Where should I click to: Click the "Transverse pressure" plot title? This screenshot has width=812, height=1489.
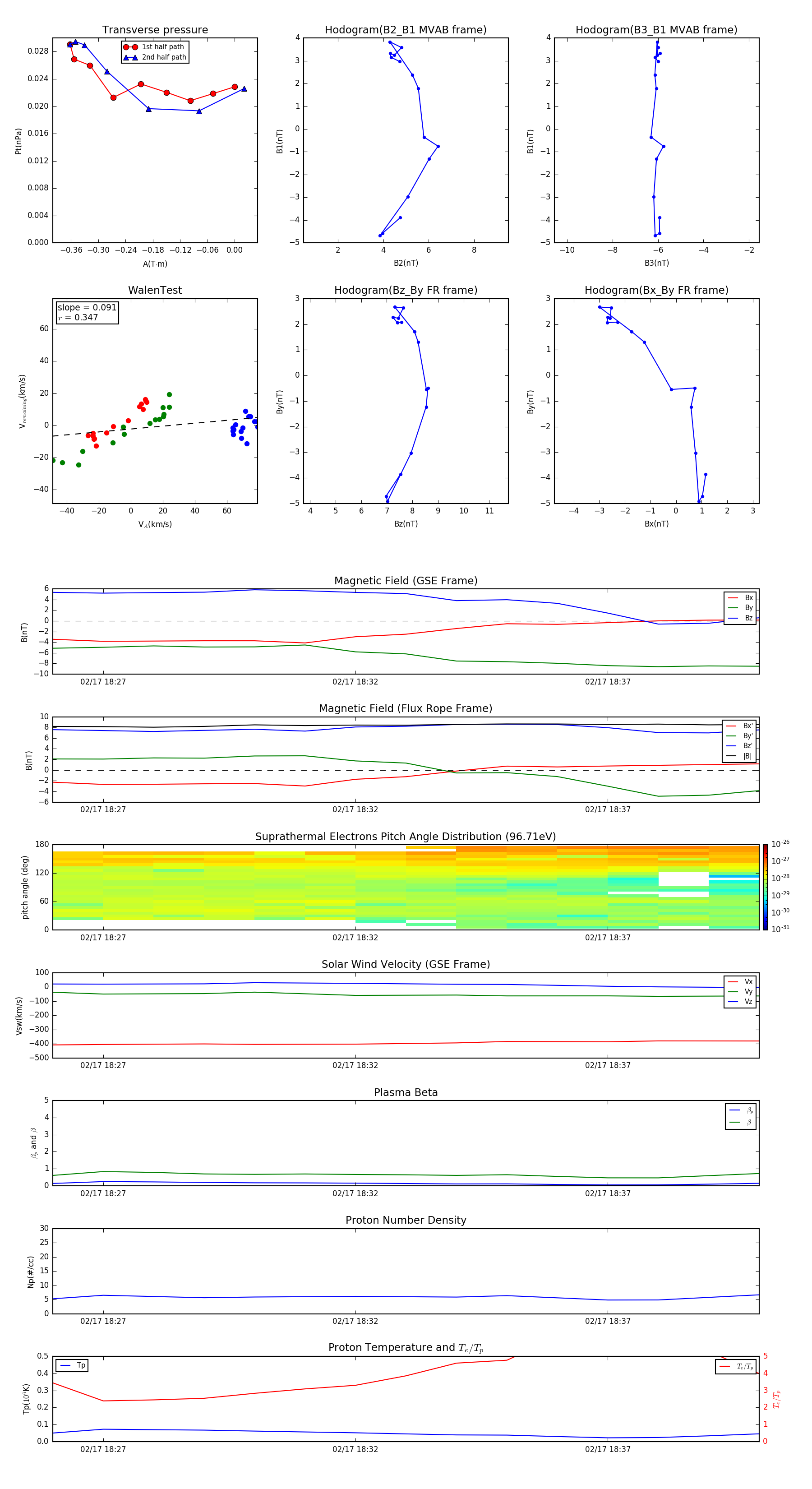(x=155, y=30)
